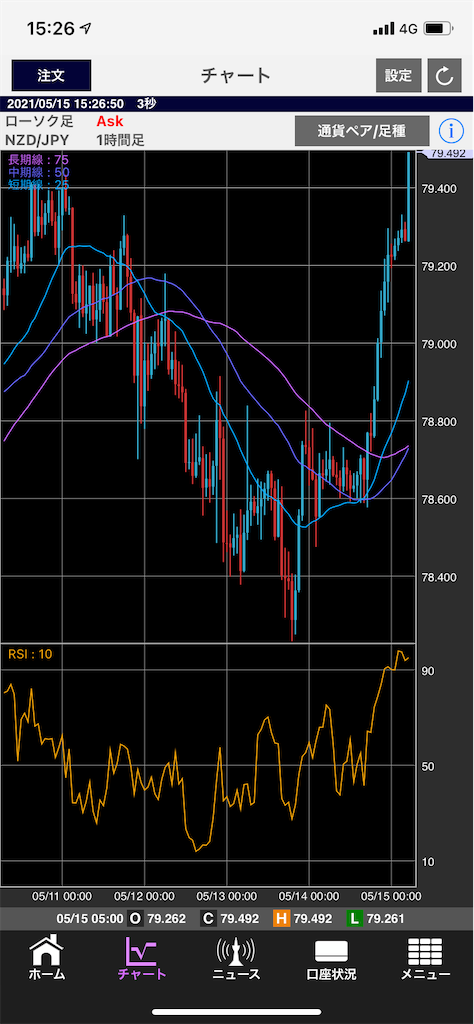
Task: Click the 05/14 00:00 date label
Action: [309, 897]
